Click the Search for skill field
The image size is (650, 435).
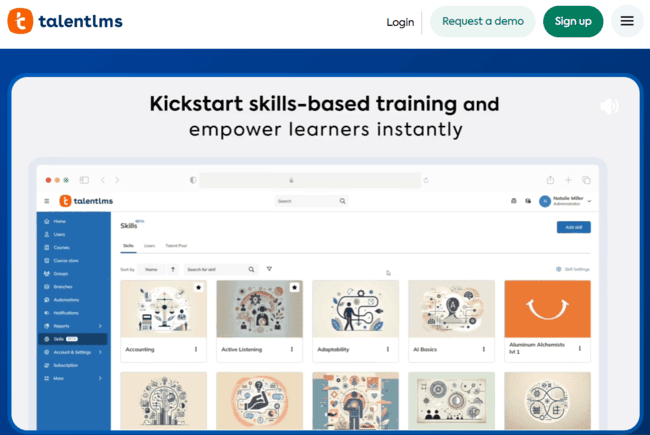(x=221, y=270)
